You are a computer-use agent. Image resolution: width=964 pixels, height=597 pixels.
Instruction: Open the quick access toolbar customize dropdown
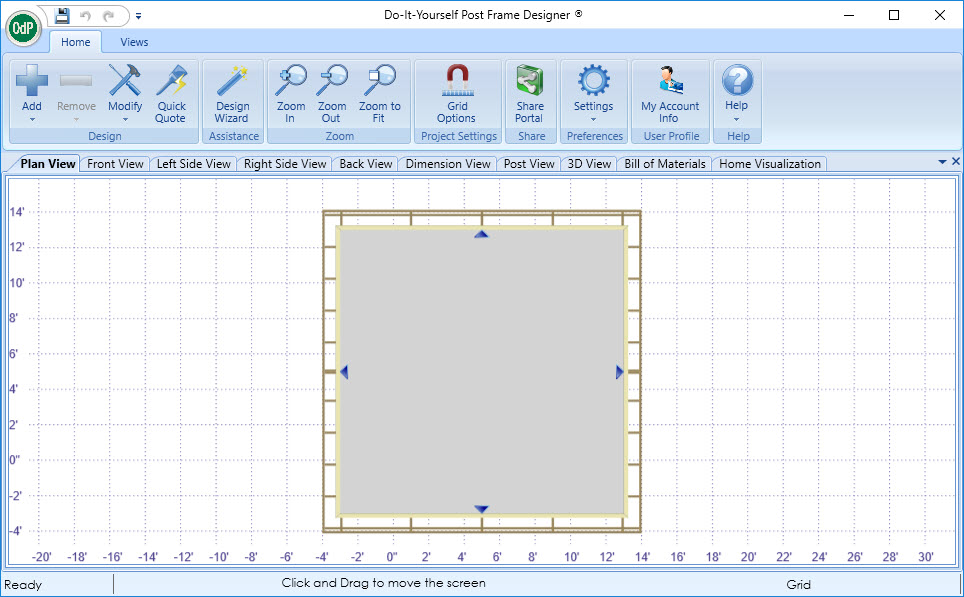(x=138, y=16)
